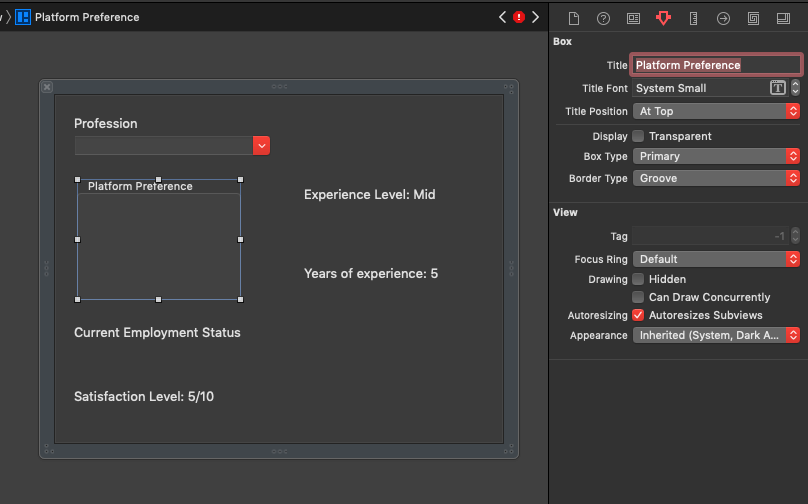Open the Quick Help inspector
808x504 pixels.
603,18
